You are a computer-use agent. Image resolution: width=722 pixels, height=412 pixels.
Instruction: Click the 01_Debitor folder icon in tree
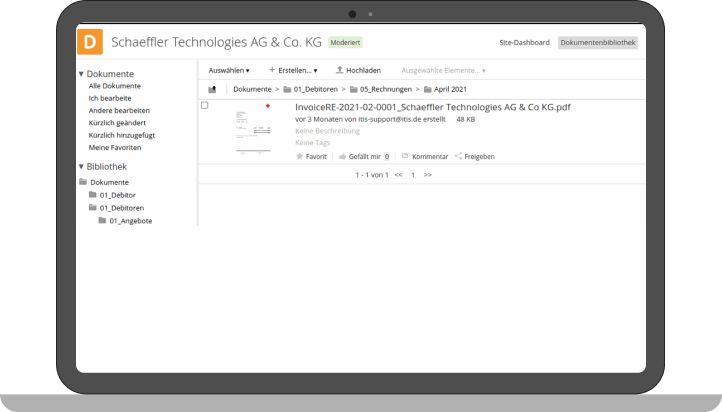click(x=93, y=195)
